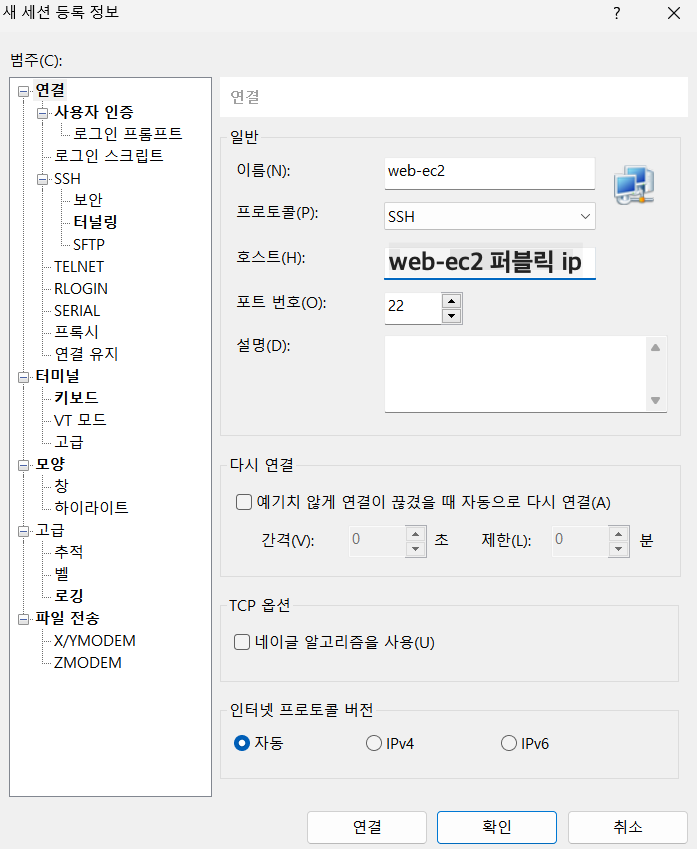This screenshot has height=849, width=697.
Task: Select 연결 유지 tree item
Action: click(x=86, y=354)
